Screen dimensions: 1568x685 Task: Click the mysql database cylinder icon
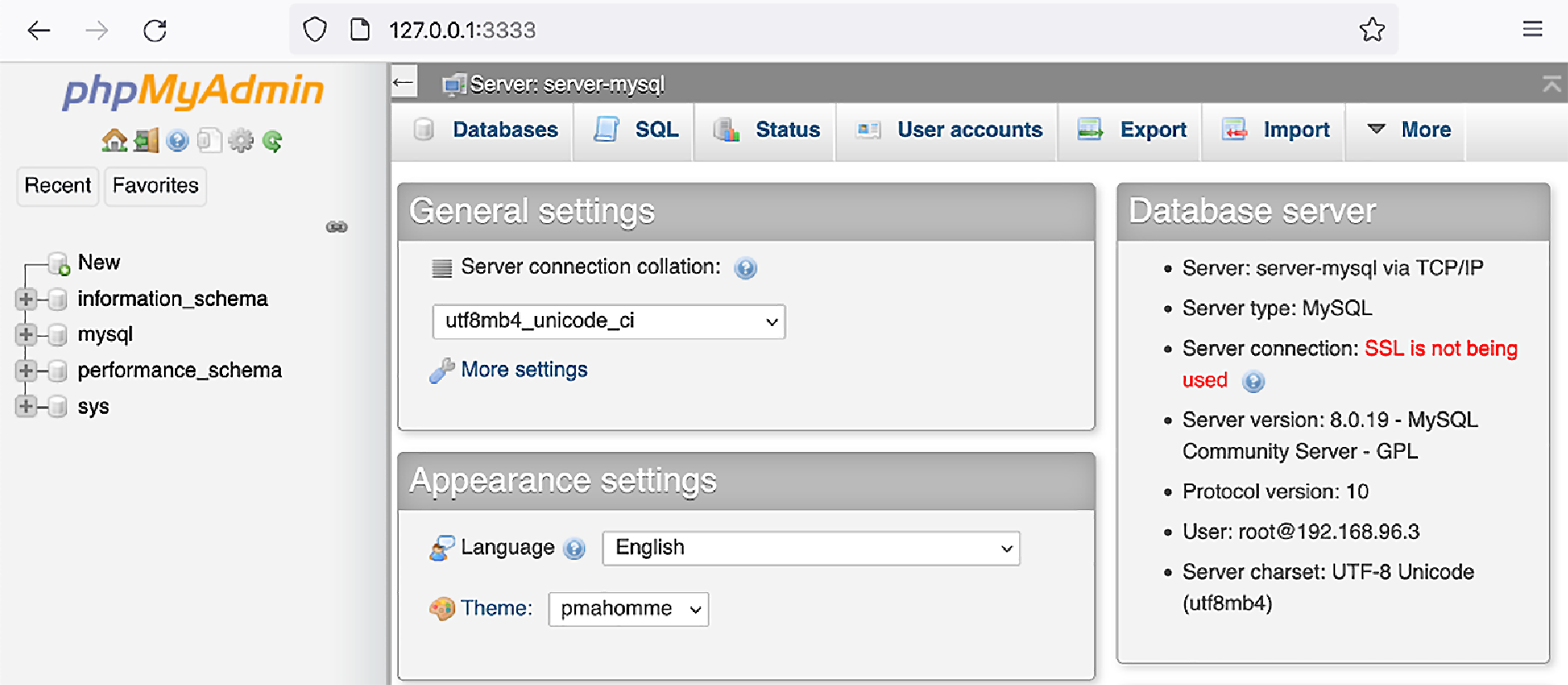click(57, 335)
